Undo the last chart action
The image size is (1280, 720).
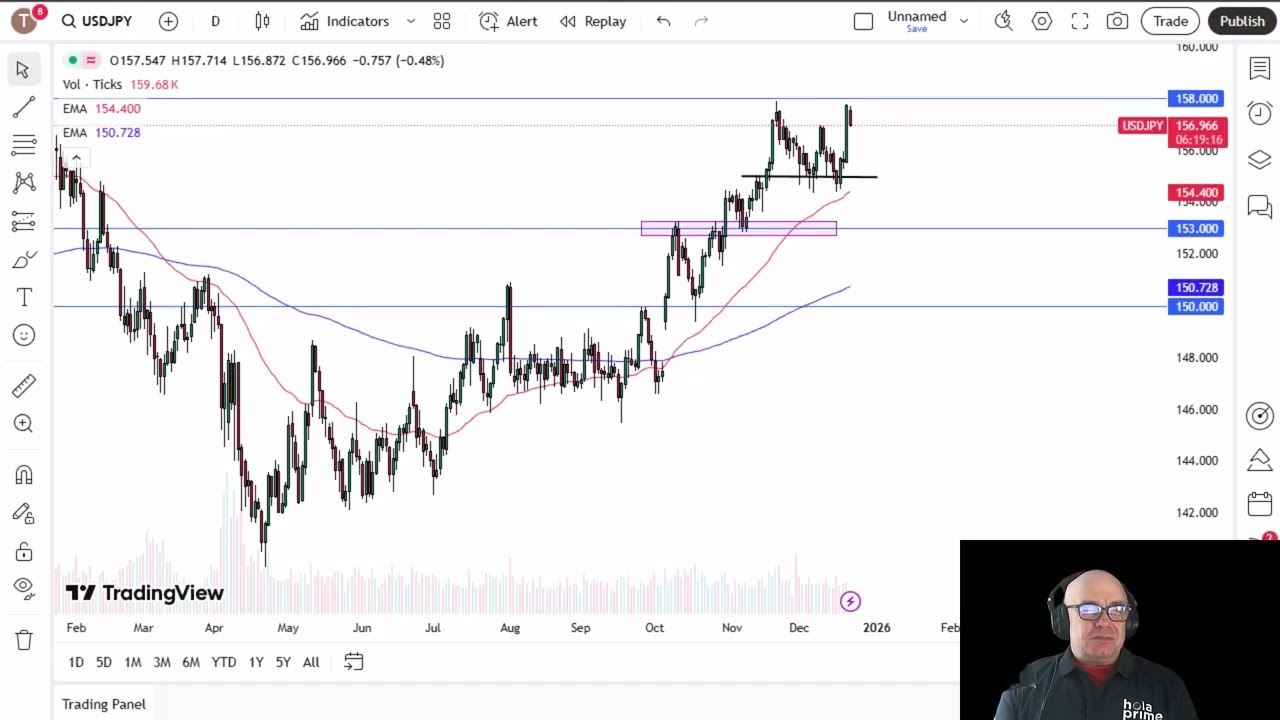coord(663,21)
